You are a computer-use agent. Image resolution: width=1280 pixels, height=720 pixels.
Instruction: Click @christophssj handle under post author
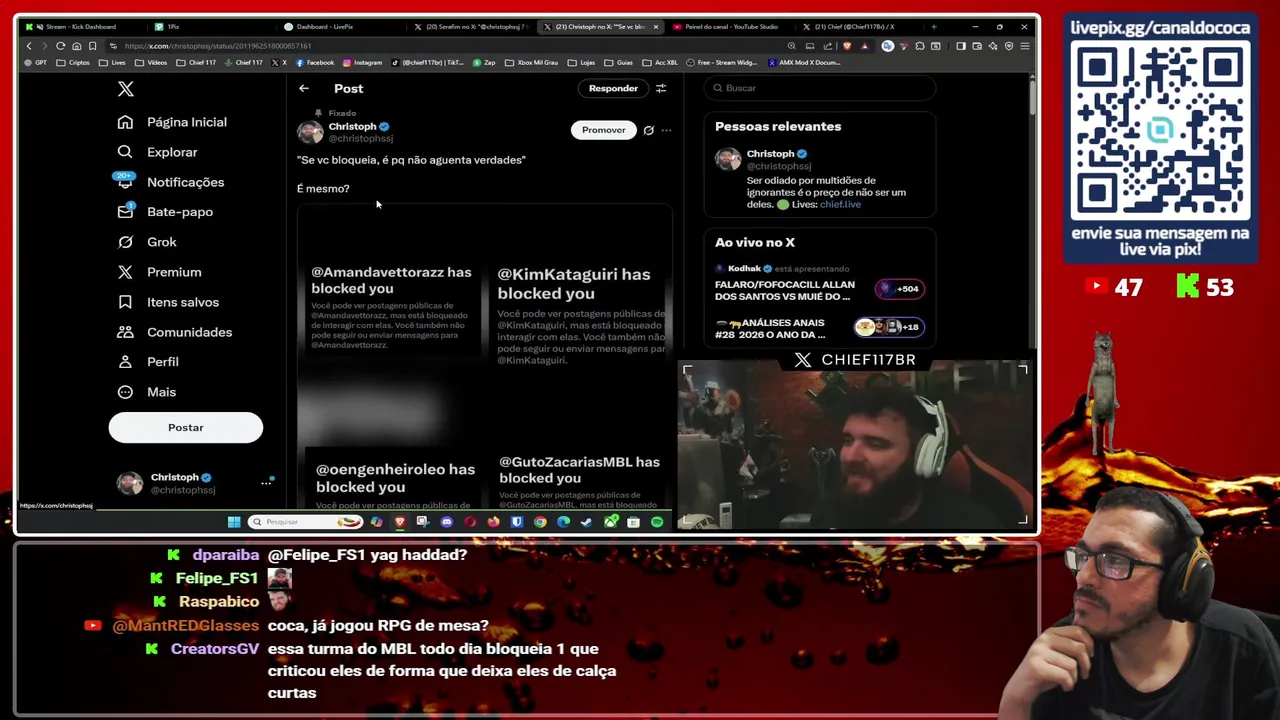coord(361,139)
